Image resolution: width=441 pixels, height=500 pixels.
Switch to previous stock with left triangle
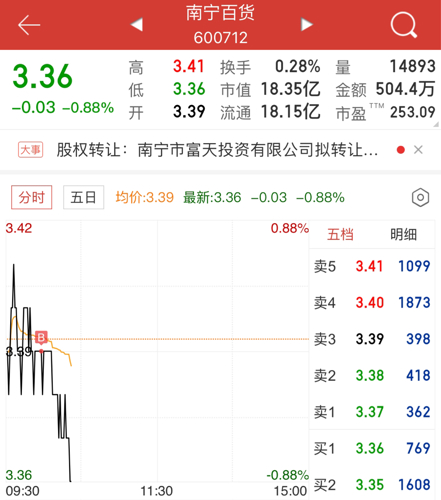(137, 24)
